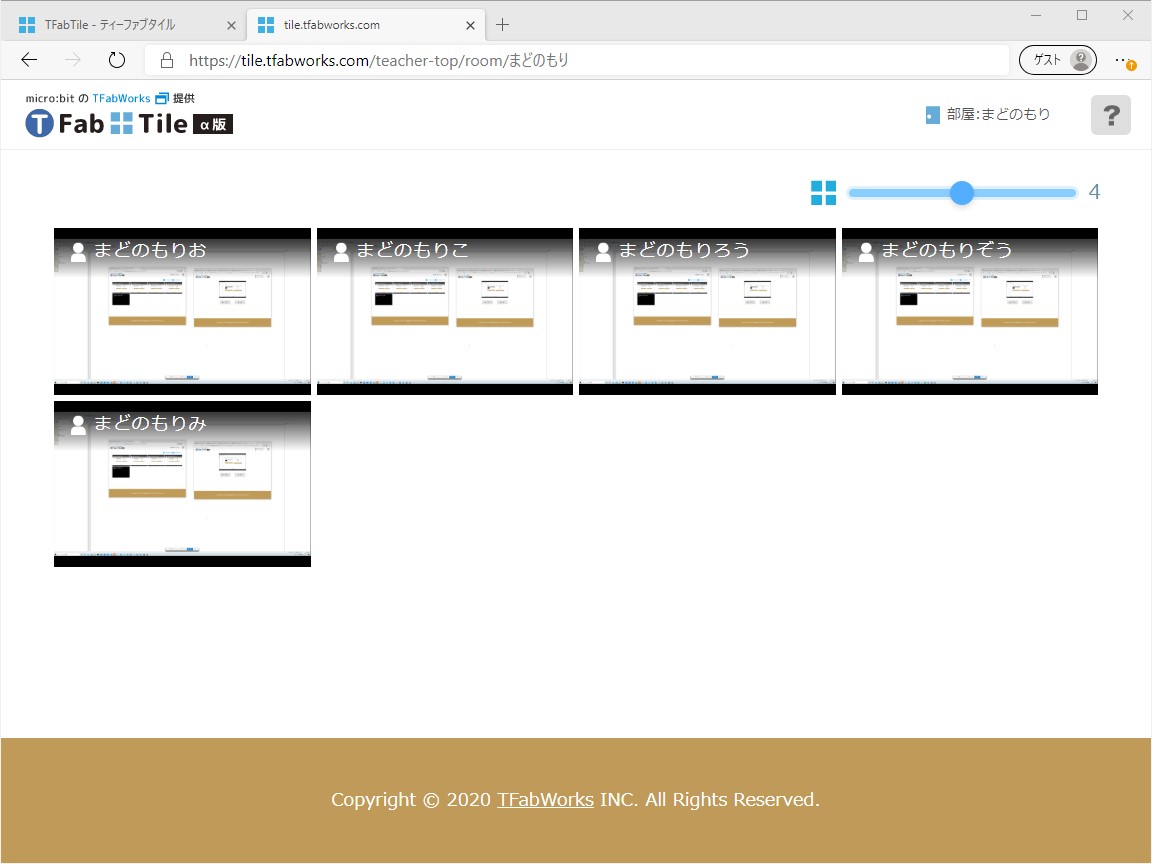Click the help question mark button

click(x=1110, y=115)
